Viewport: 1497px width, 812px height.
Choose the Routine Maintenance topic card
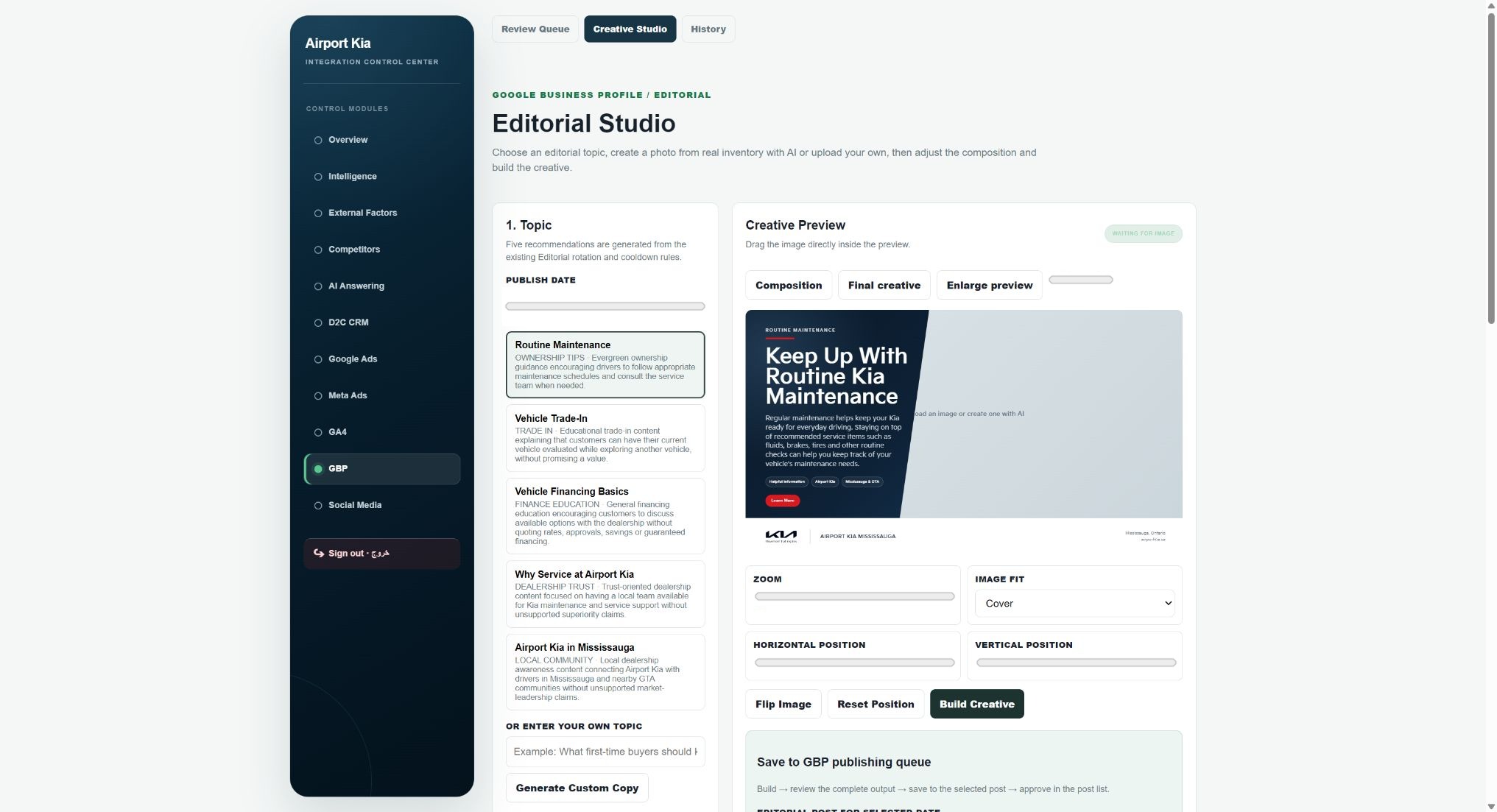pyautogui.click(x=605, y=364)
